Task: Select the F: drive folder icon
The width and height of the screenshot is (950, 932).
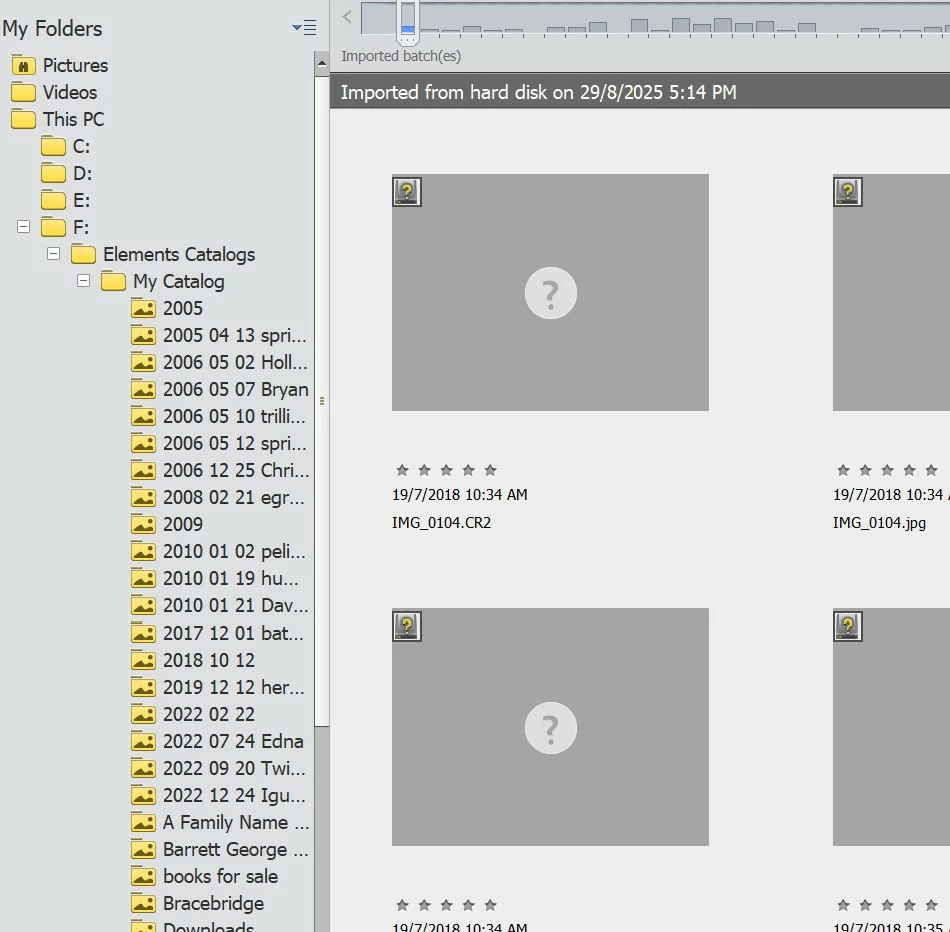Action: (53, 227)
